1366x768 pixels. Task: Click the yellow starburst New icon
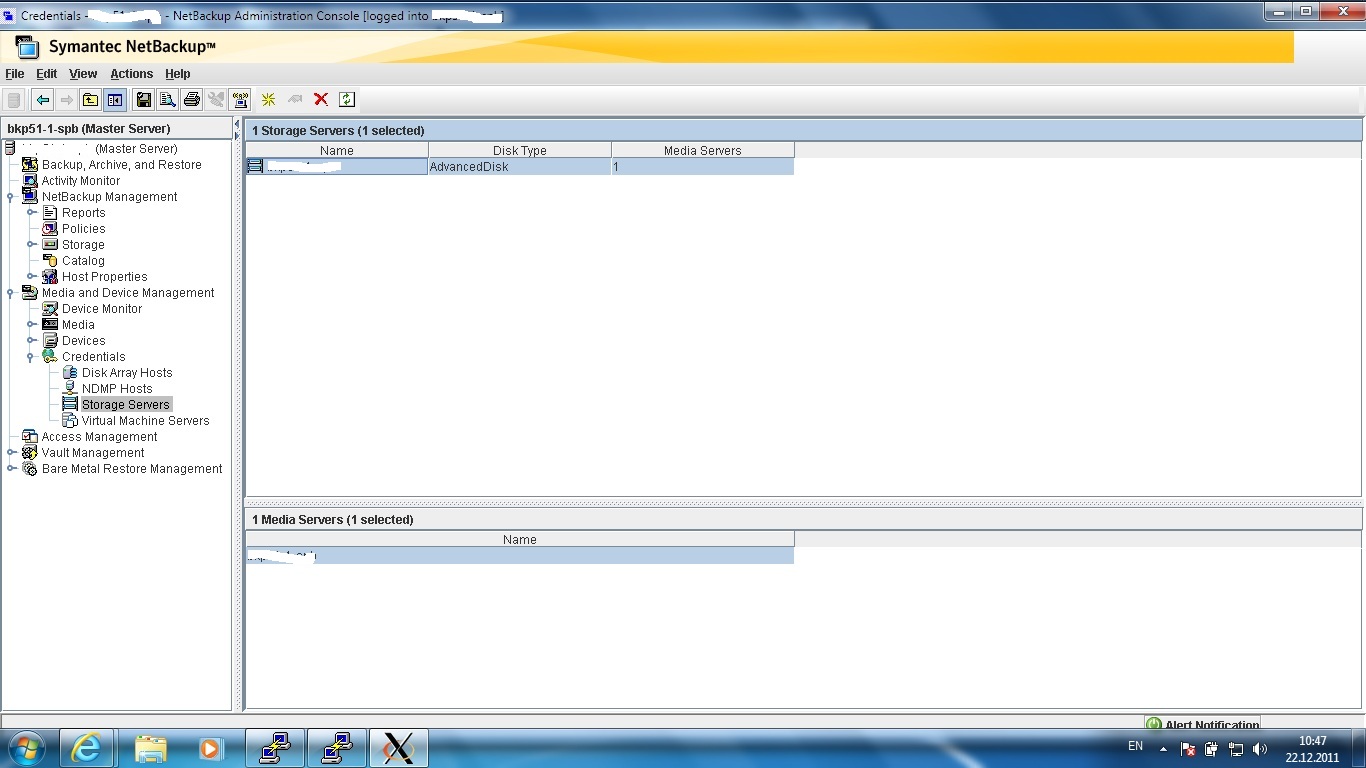268,99
